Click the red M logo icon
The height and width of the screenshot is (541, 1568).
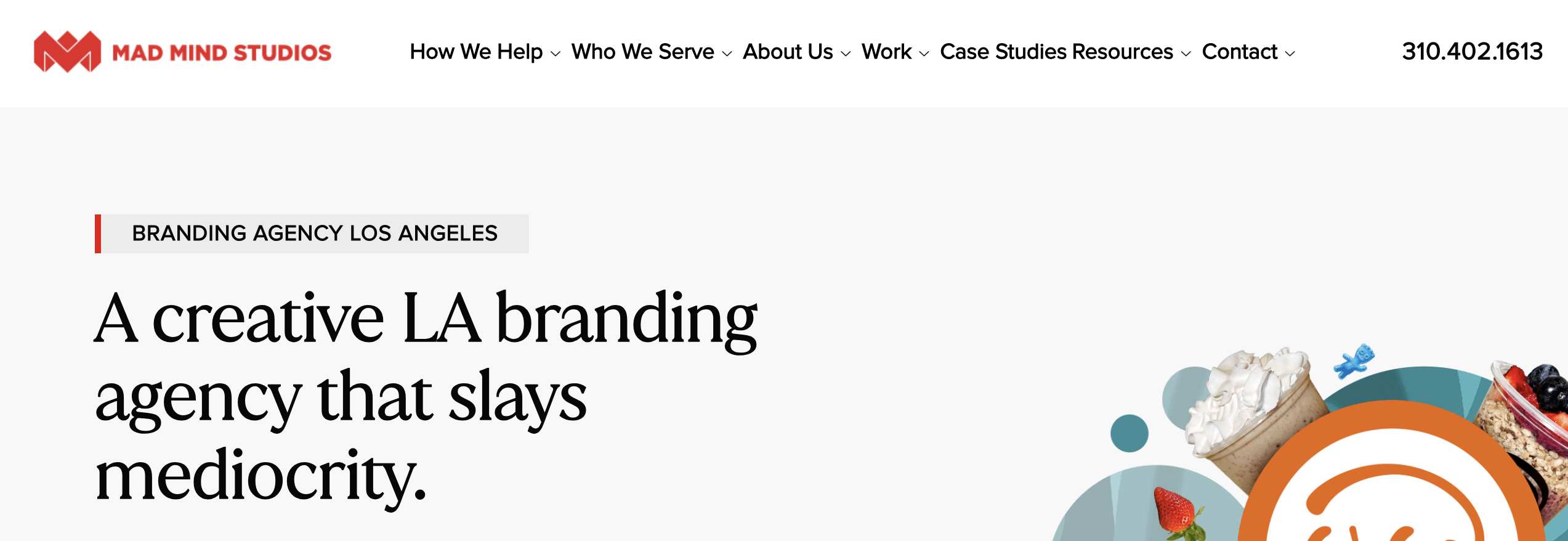67,52
